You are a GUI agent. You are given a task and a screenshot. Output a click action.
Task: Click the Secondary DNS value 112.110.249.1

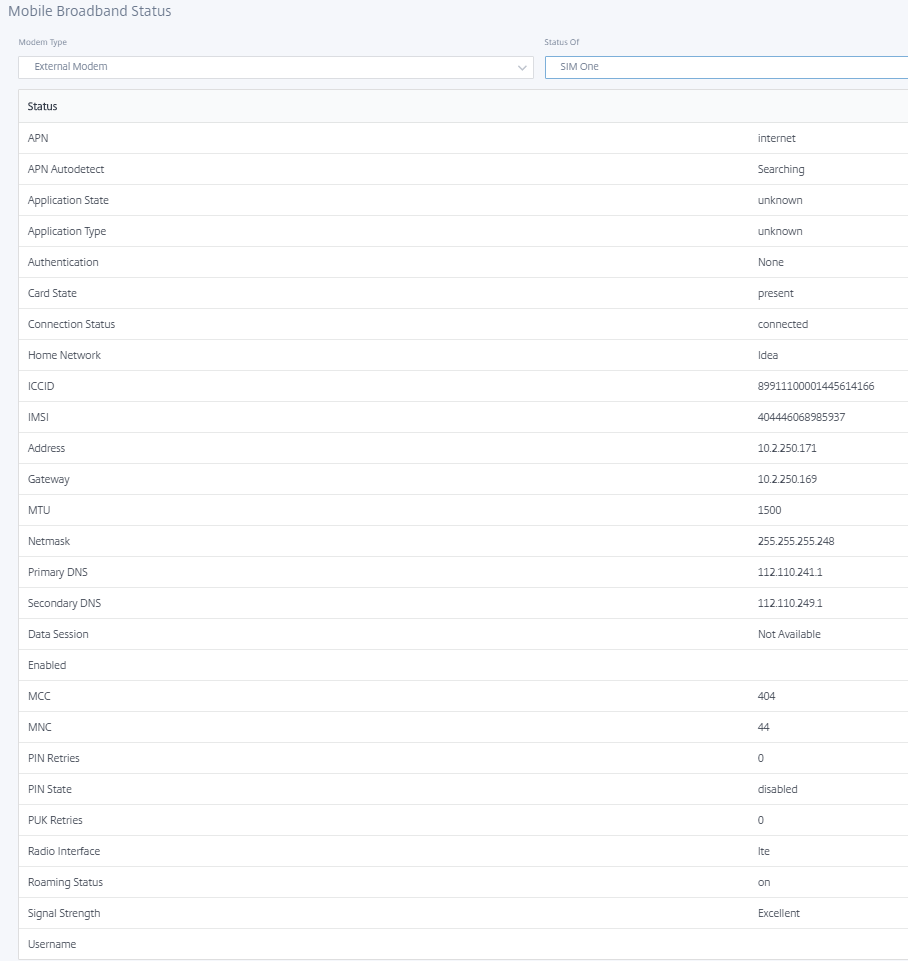(x=790, y=603)
